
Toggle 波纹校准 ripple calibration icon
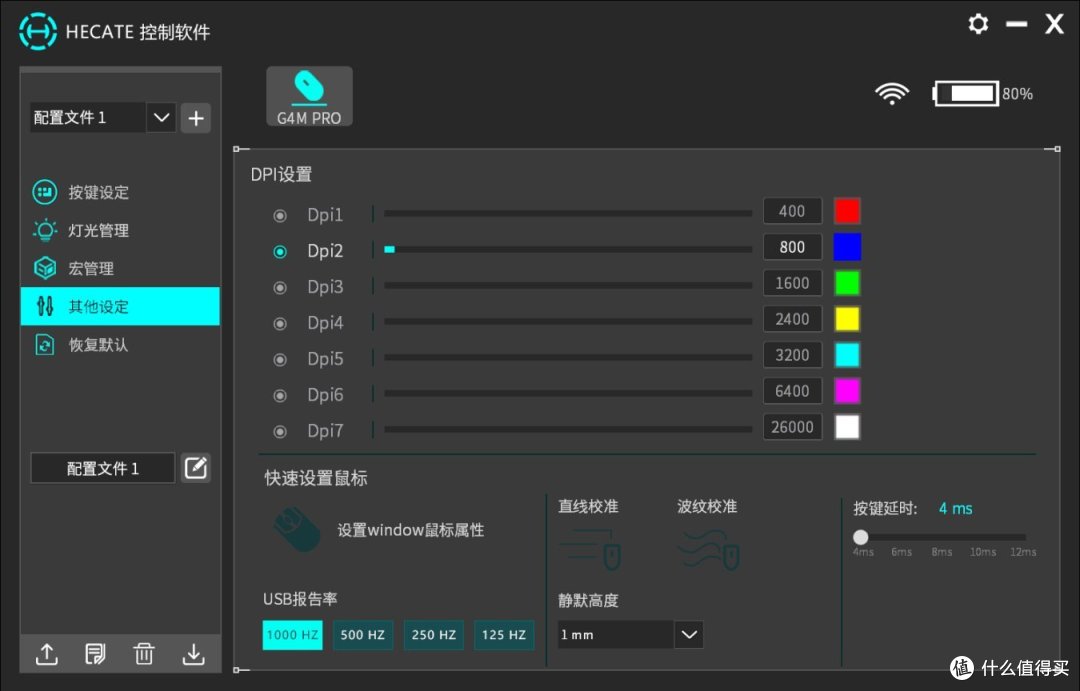[x=709, y=549]
